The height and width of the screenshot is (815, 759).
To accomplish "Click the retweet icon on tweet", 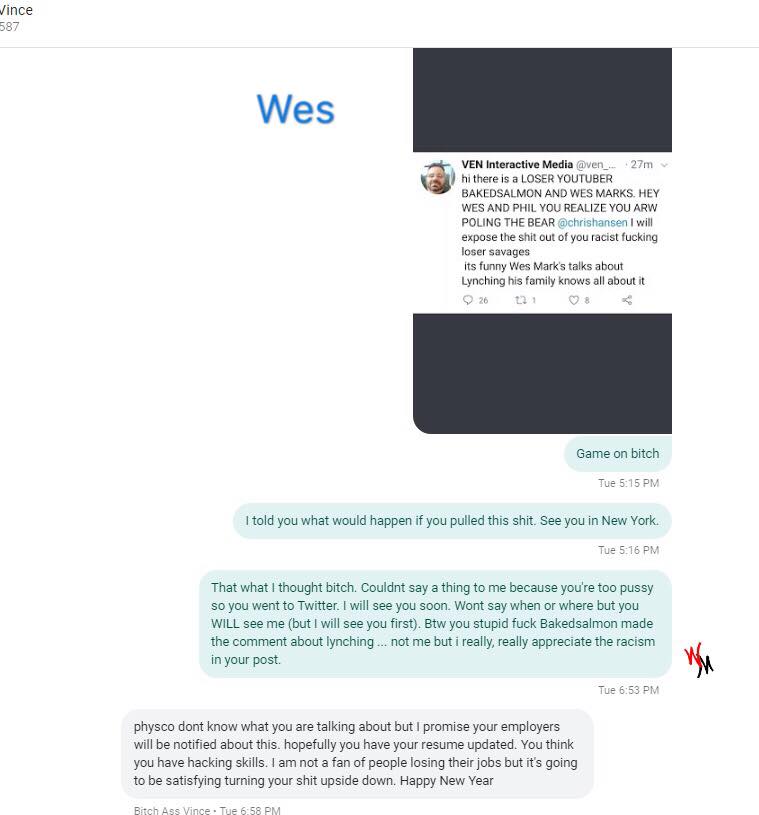I will click(x=521, y=300).
